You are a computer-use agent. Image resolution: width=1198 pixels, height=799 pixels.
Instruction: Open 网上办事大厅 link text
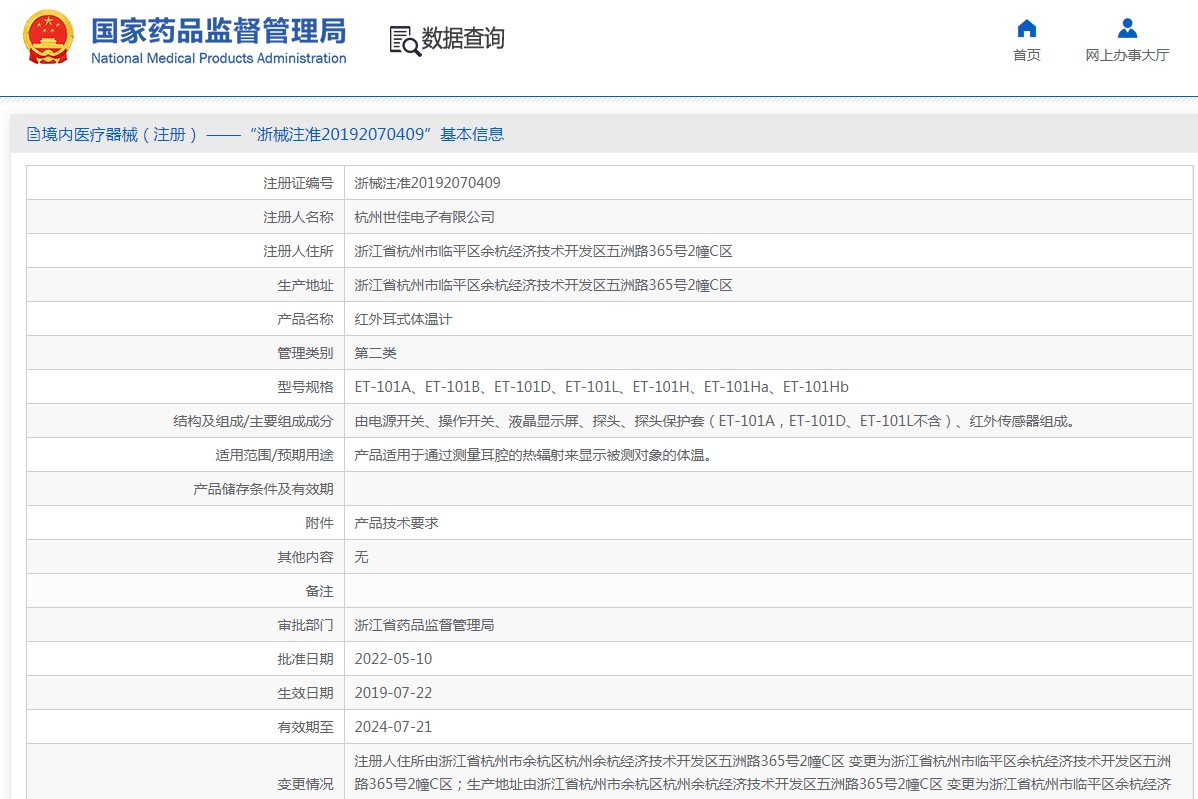tap(1127, 55)
